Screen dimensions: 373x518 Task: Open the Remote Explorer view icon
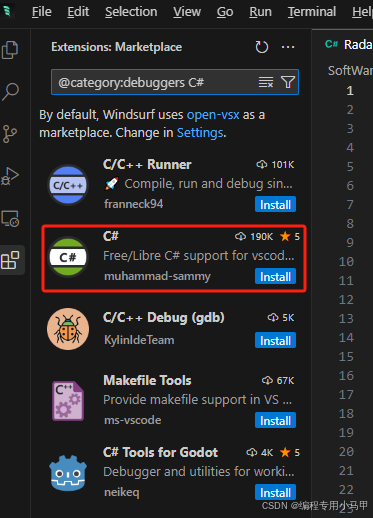pos(10,219)
